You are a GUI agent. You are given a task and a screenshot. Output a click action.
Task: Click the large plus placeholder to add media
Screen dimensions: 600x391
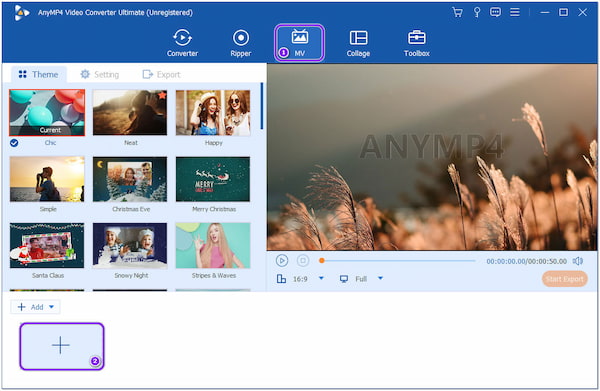click(x=62, y=346)
